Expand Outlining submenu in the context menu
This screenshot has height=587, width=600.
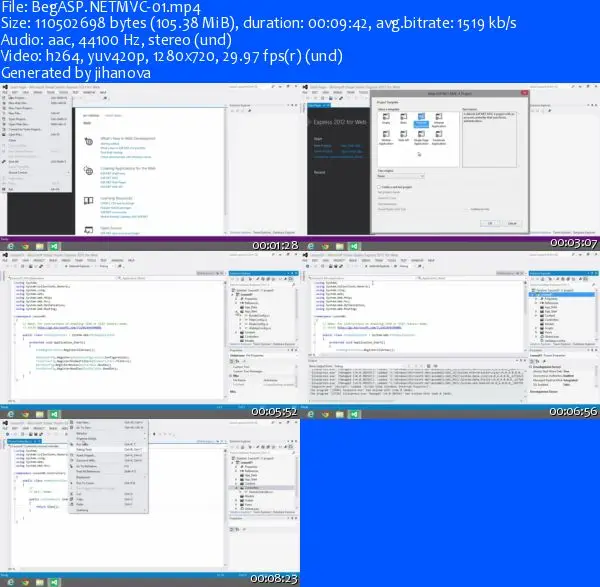[108, 510]
